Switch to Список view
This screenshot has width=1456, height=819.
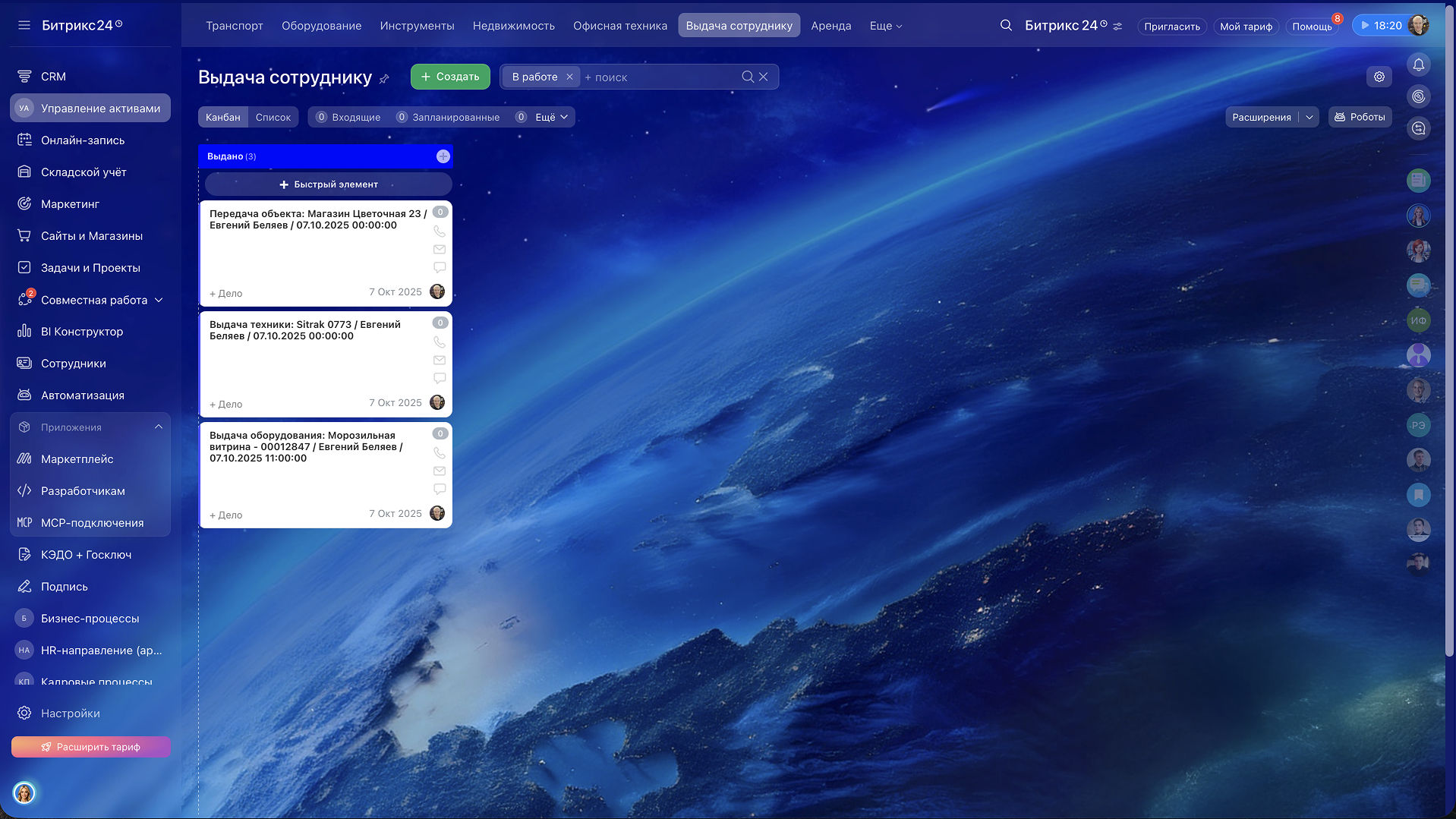pyautogui.click(x=273, y=117)
